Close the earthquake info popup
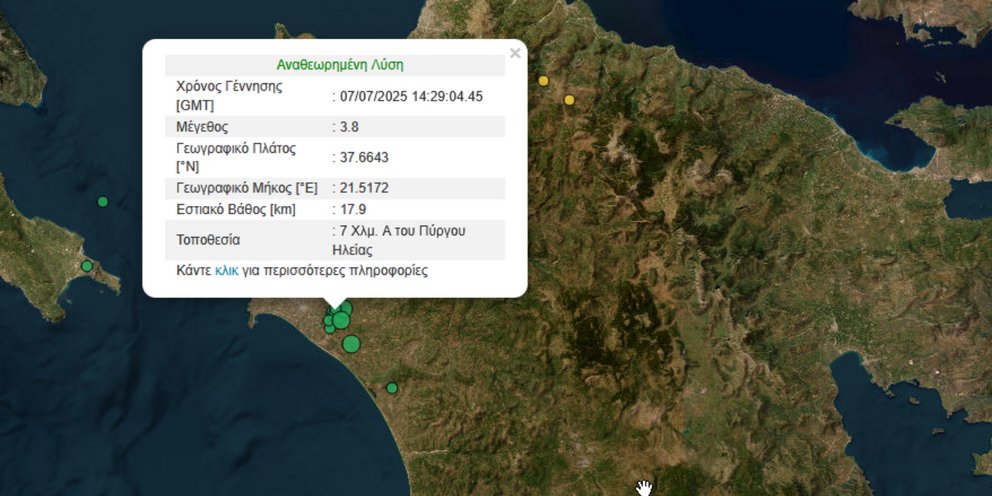The height and width of the screenshot is (496, 992). tap(515, 54)
